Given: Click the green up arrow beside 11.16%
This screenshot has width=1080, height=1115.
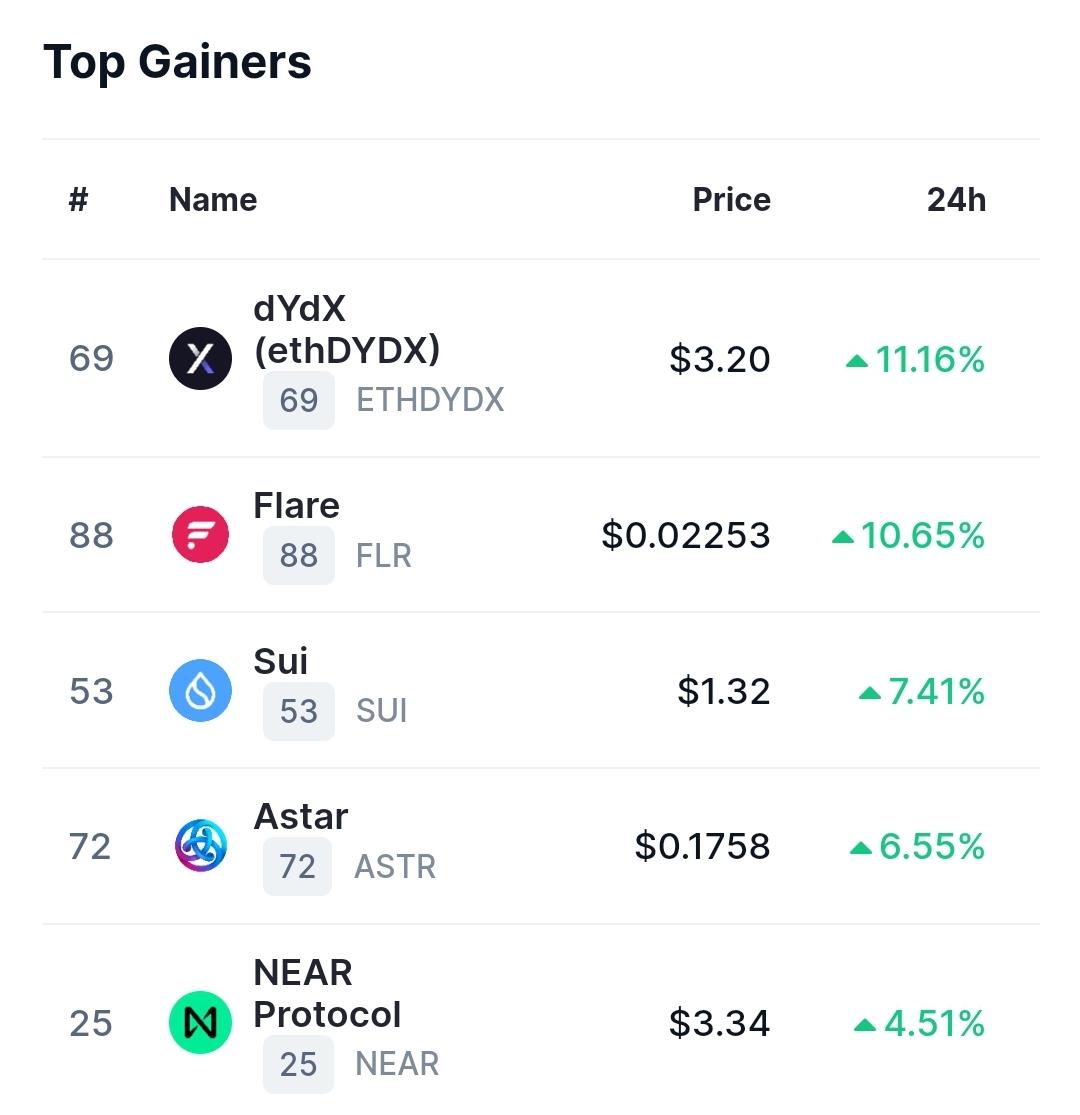Looking at the screenshot, I should pyautogui.click(x=857, y=361).
